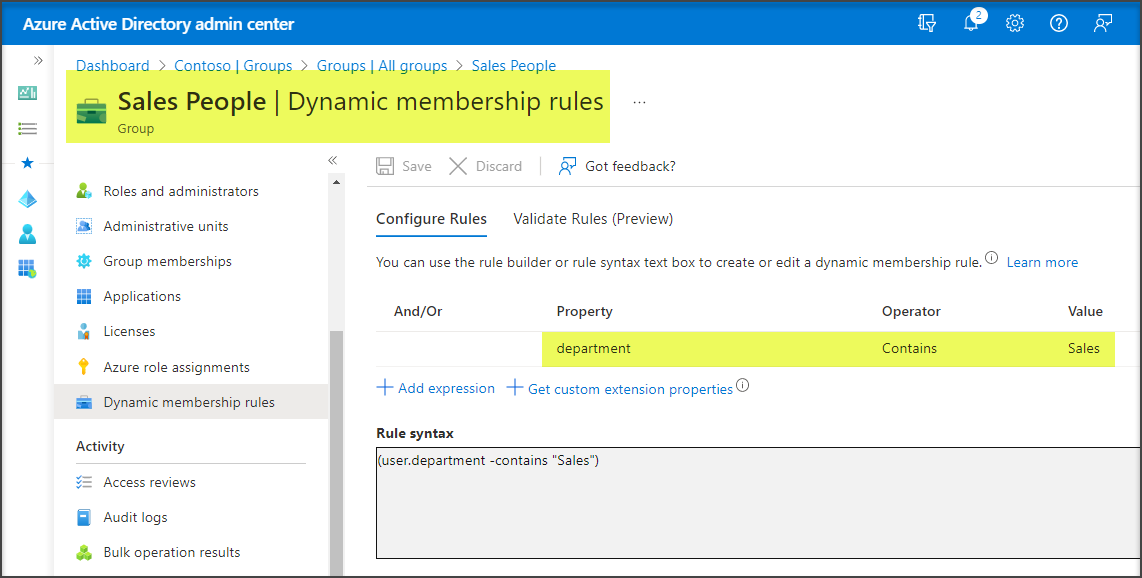The width and height of the screenshot is (1142, 578).
Task: Select the Configure Rules tab
Action: pos(431,219)
